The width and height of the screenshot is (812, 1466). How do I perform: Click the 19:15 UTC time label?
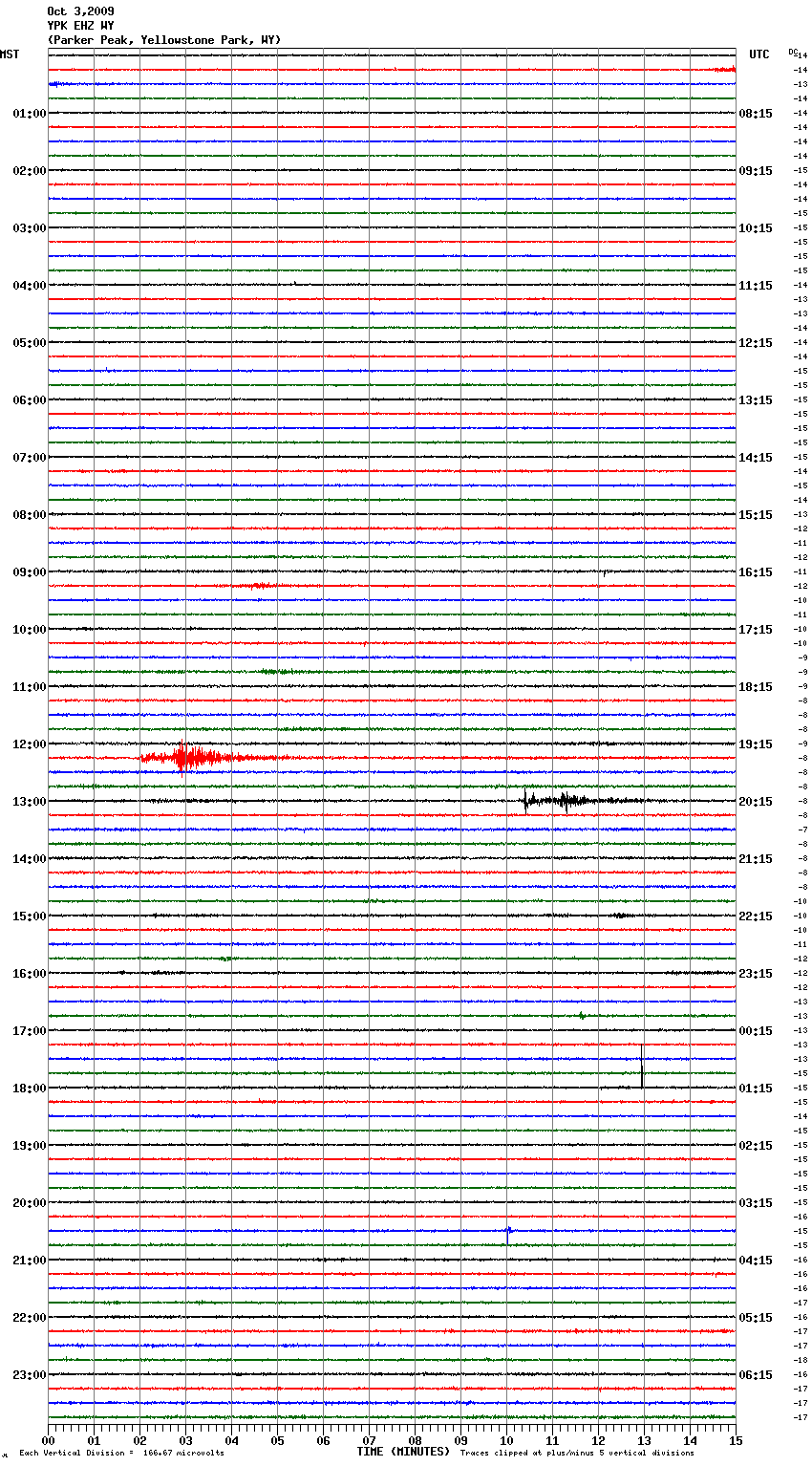pos(756,744)
